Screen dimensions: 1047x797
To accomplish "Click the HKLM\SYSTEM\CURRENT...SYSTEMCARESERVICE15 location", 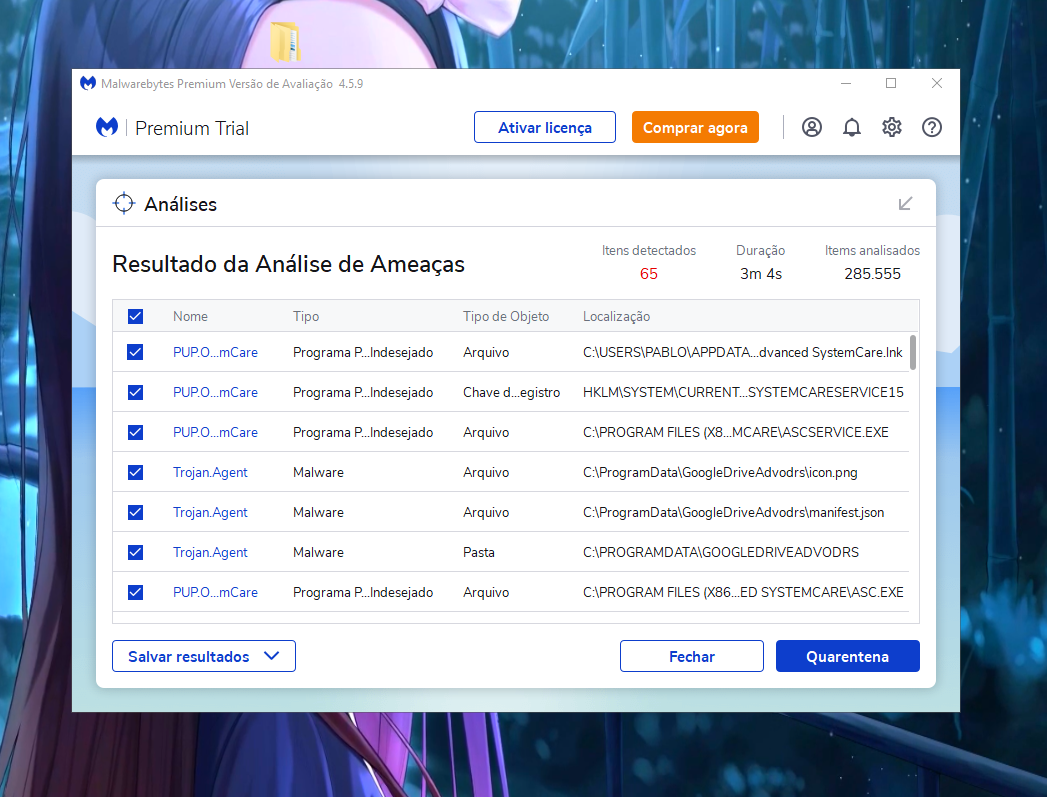I will 743,392.
